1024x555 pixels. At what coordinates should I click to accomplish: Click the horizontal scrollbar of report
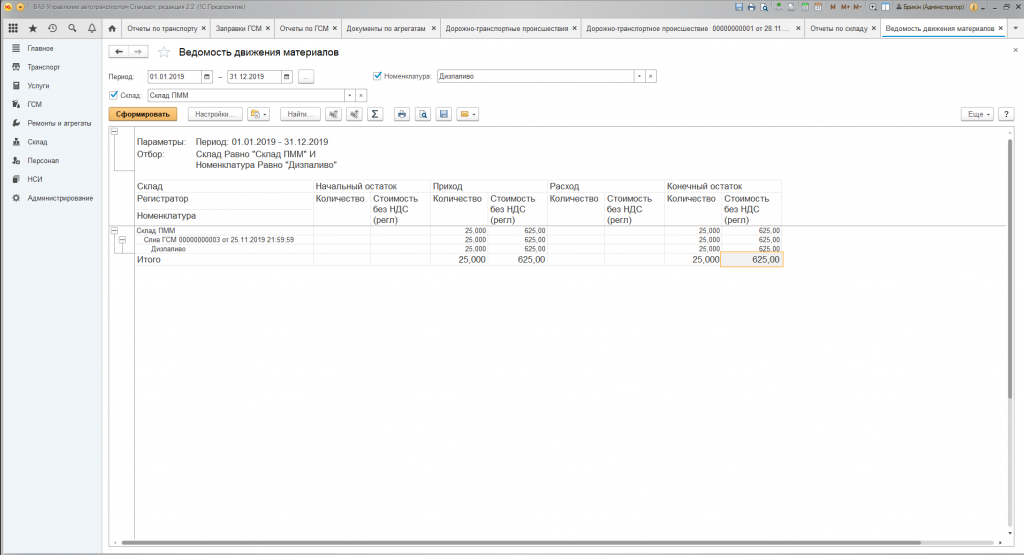coord(521,543)
